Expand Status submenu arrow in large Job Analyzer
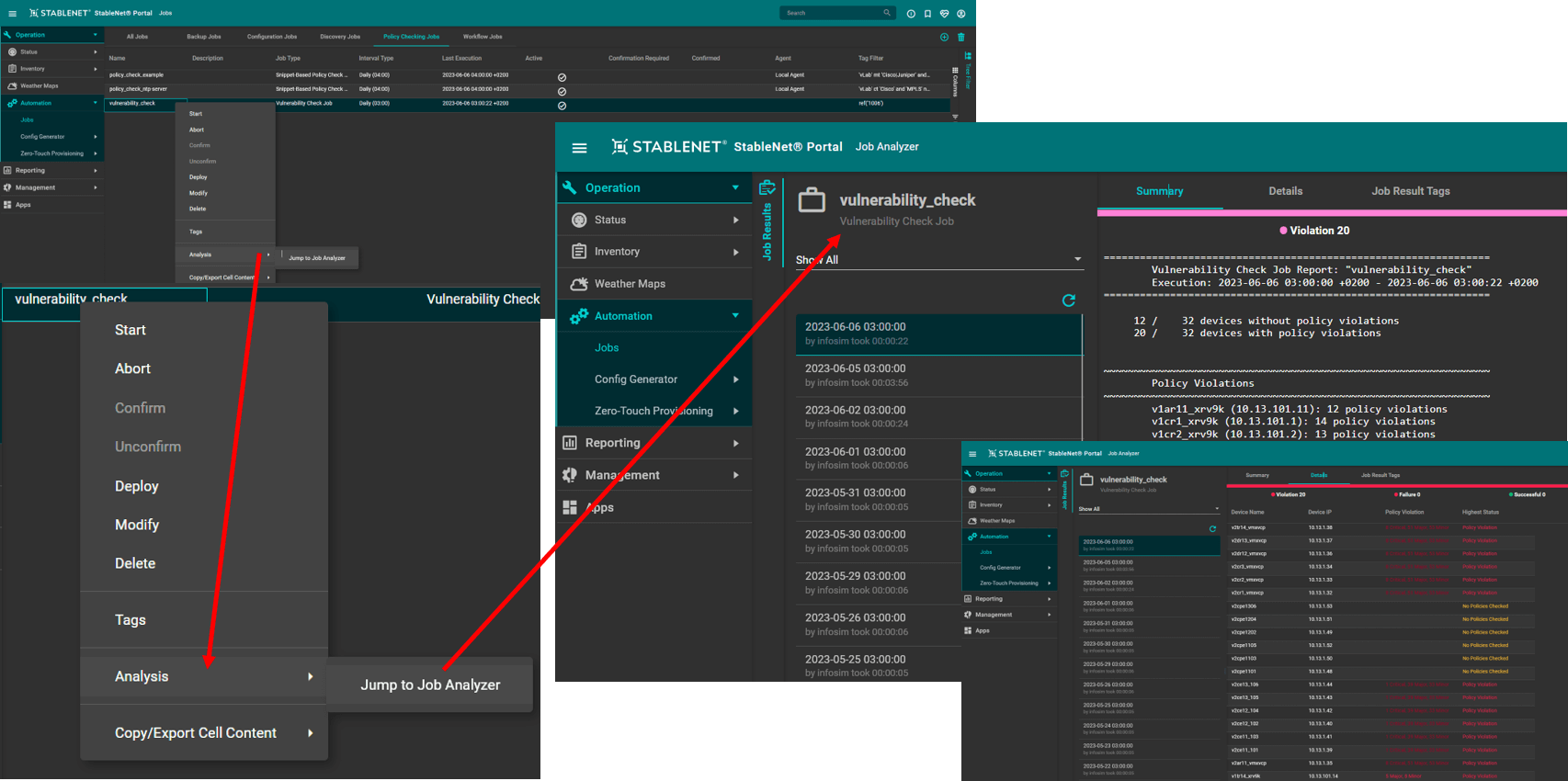The image size is (1568, 781). 736,220
